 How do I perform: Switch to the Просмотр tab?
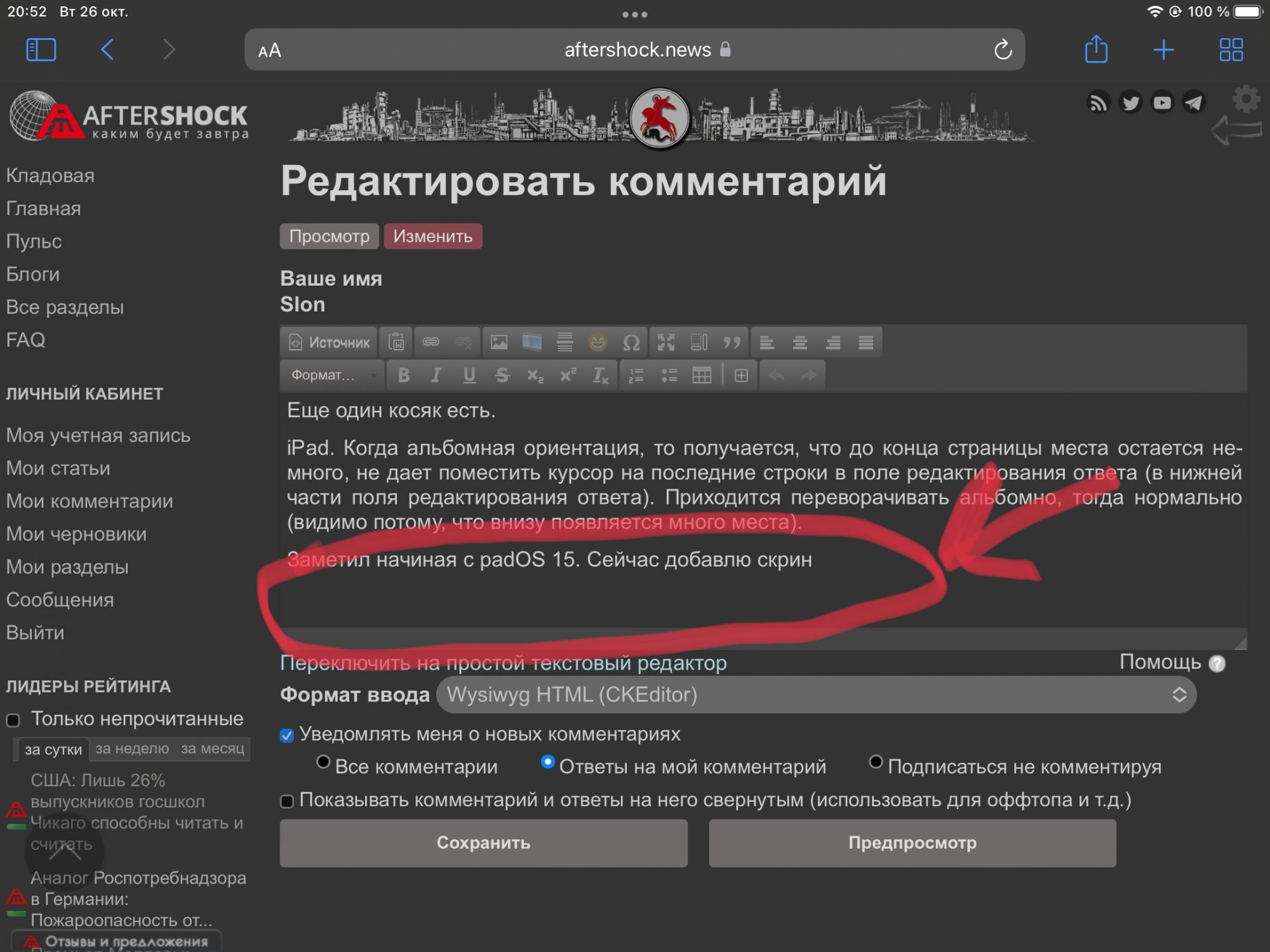pyautogui.click(x=329, y=236)
